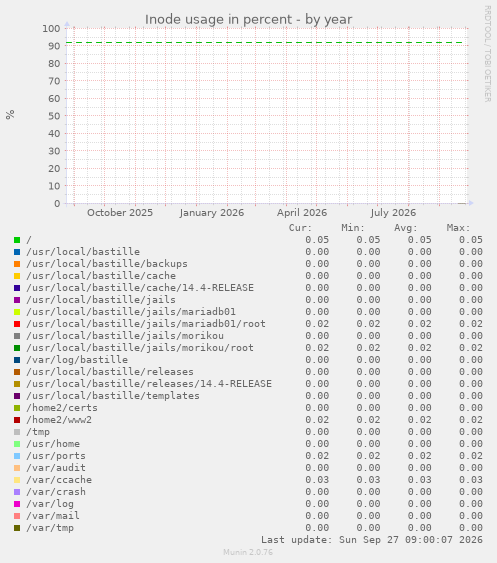The height and width of the screenshot is (563, 497).
Task: Click the /var/ccache legend label
Action: coord(59,480)
